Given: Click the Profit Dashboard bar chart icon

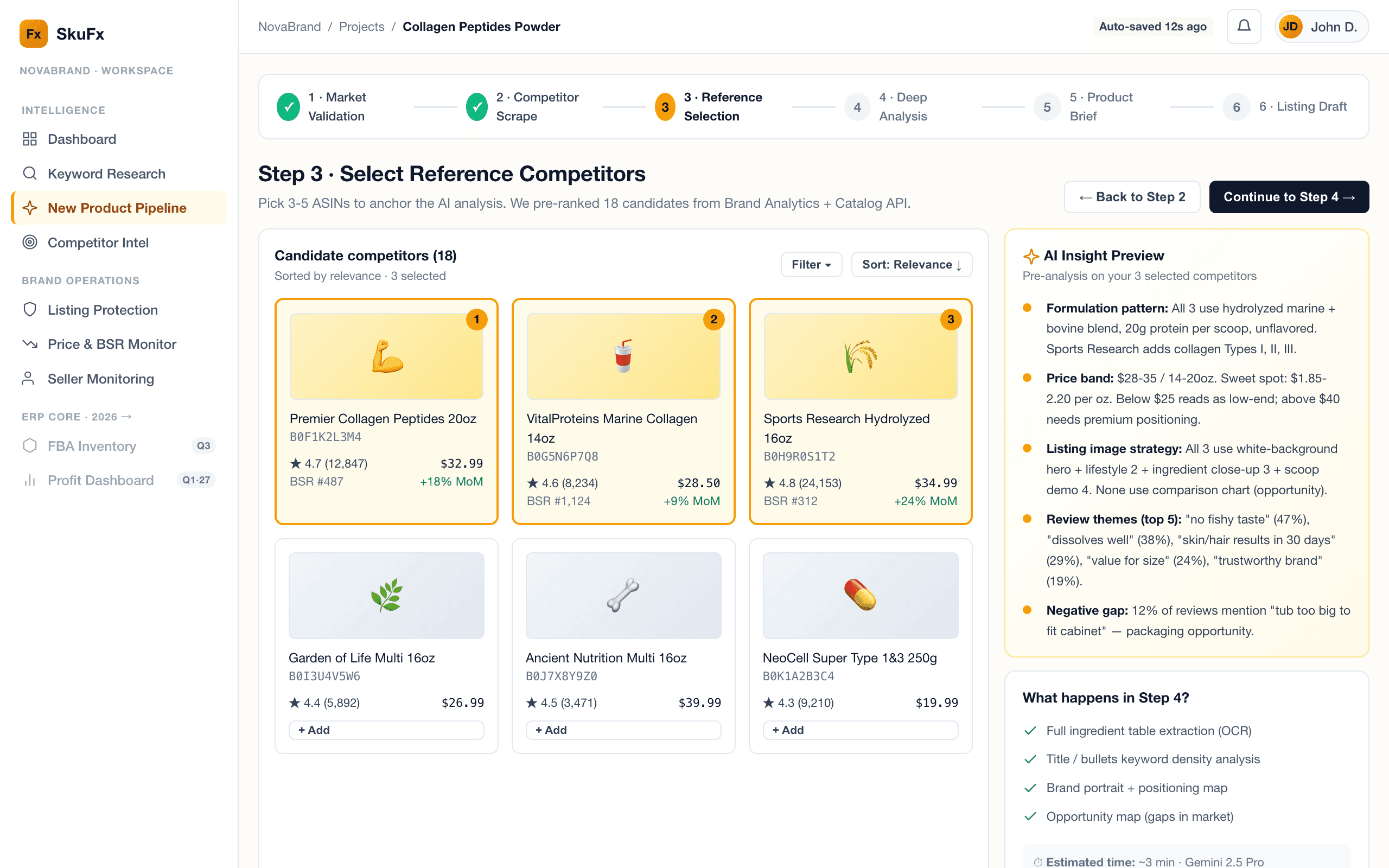Looking at the screenshot, I should [x=30, y=480].
